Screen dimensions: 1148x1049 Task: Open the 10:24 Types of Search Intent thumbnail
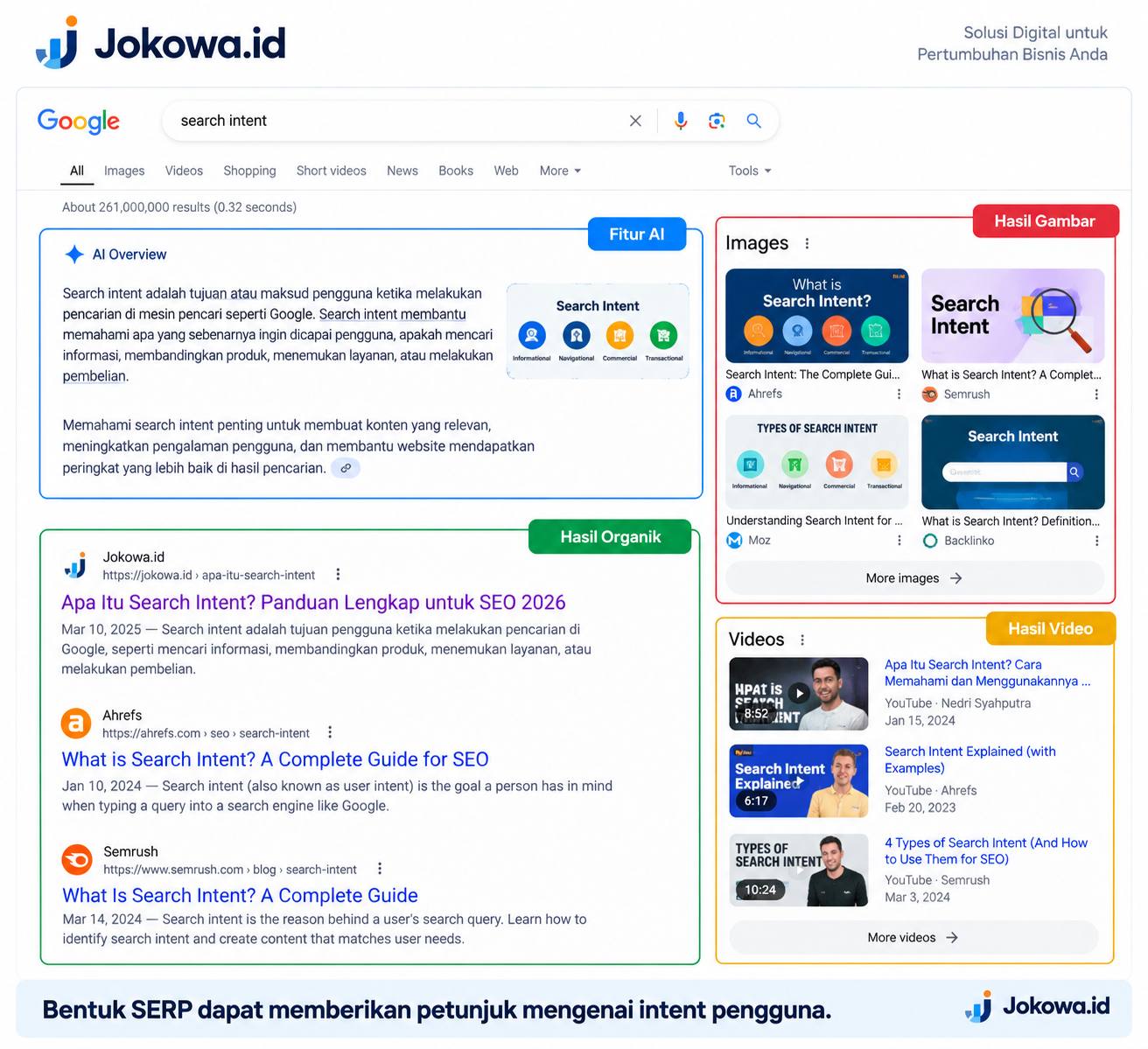799,870
